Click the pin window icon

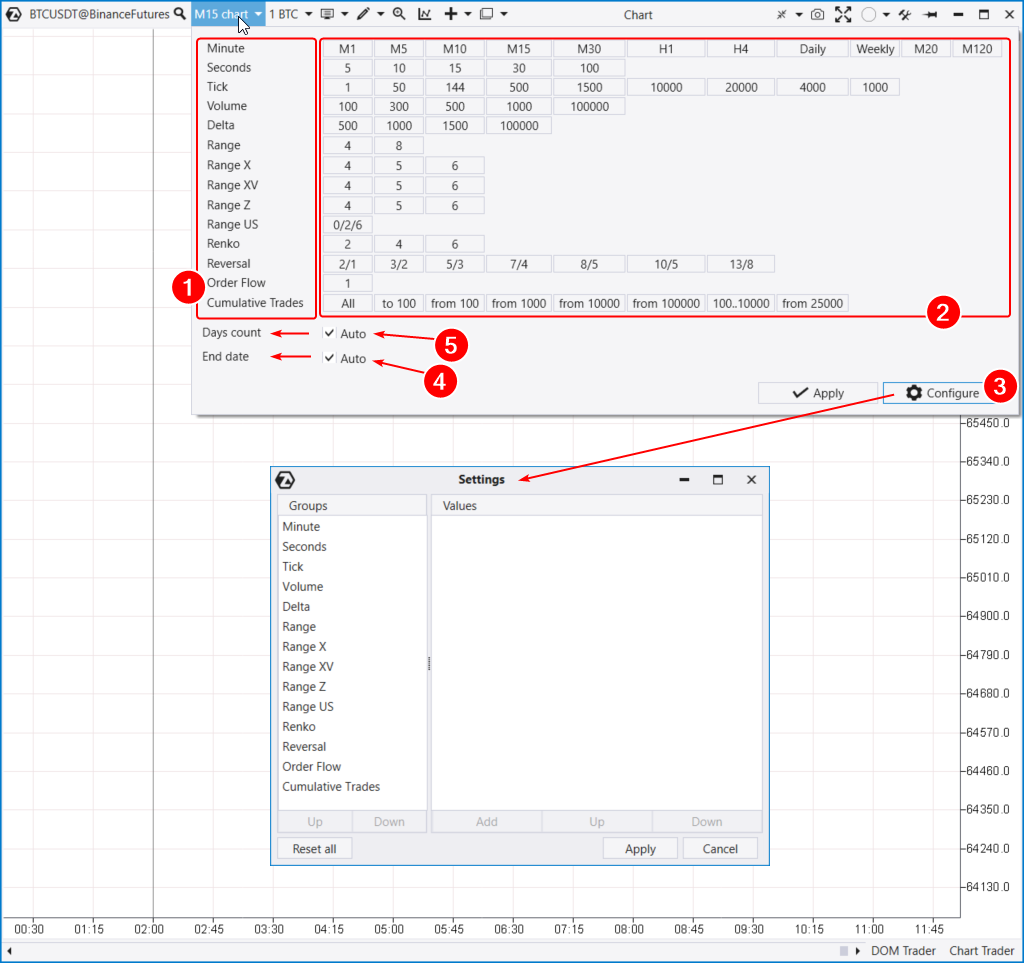930,14
